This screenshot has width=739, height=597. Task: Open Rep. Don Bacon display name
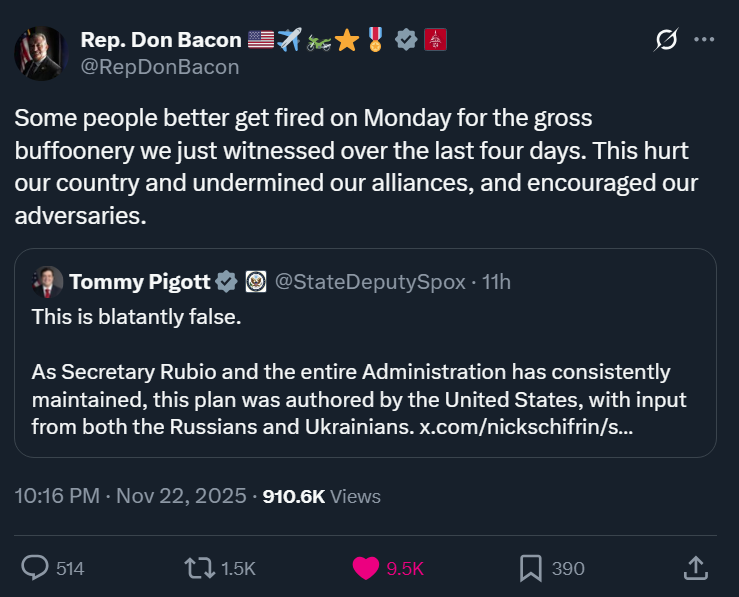(160, 40)
